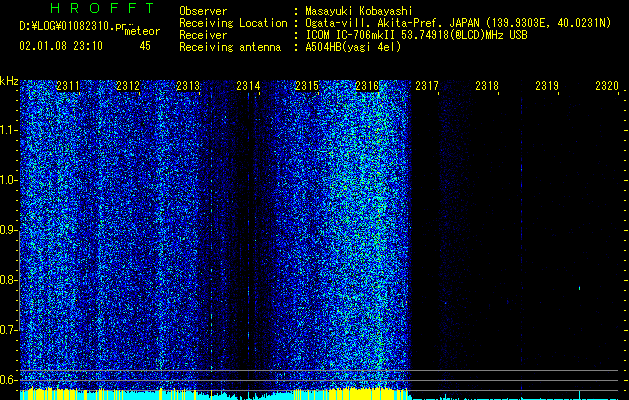Click the Observer label
The height and width of the screenshot is (400, 629).
click(203, 11)
